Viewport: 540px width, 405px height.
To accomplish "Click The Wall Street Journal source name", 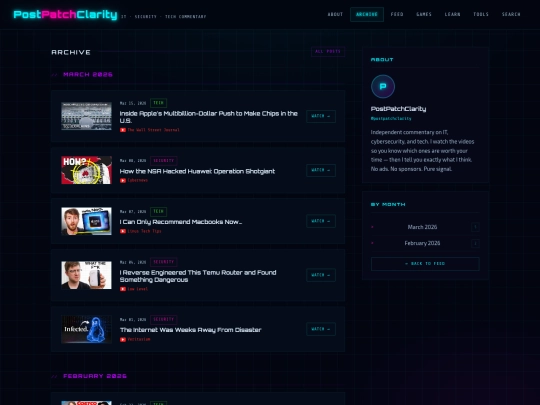I will (153, 130).
